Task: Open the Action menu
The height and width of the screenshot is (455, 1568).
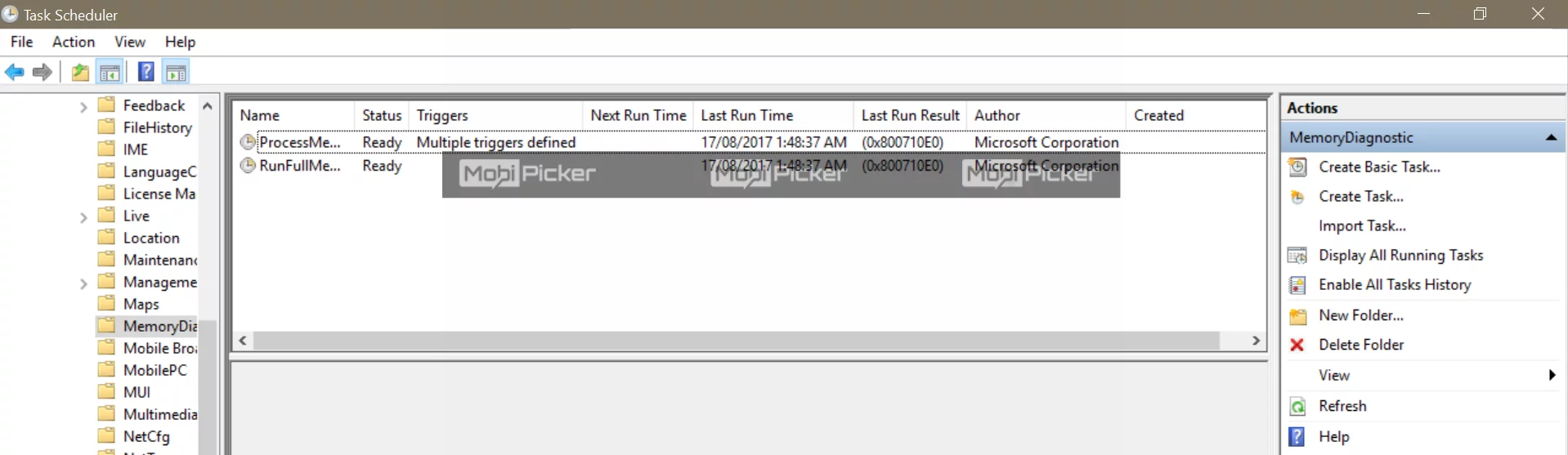Action: pos(74,42)
